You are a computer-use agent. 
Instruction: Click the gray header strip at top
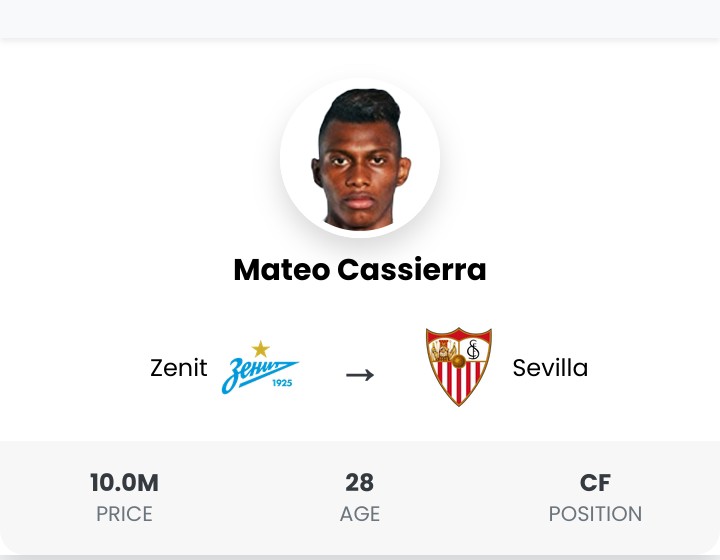pyautogui.click(x=360, y=19)
